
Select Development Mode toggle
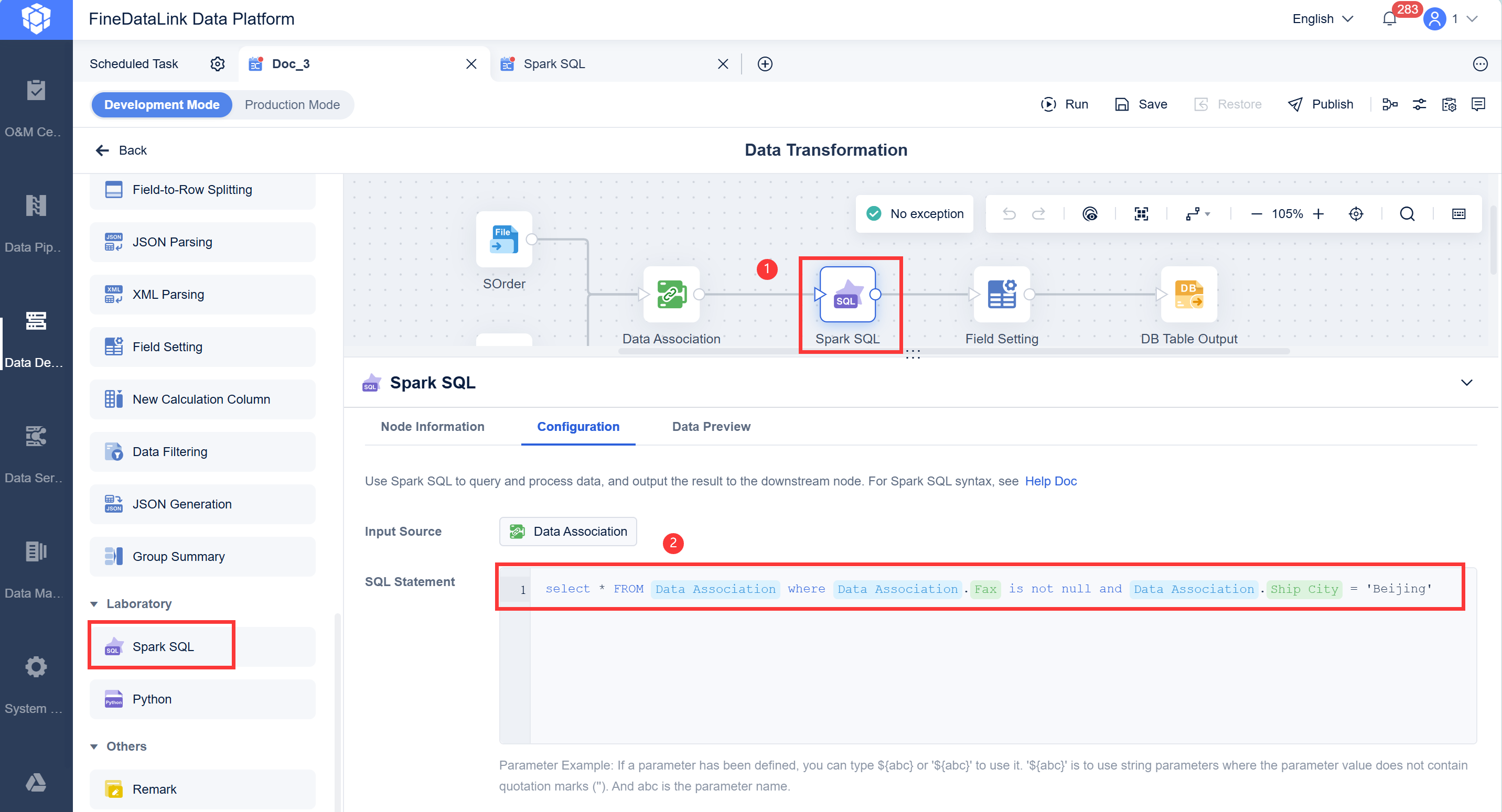[x=162, y=104]
